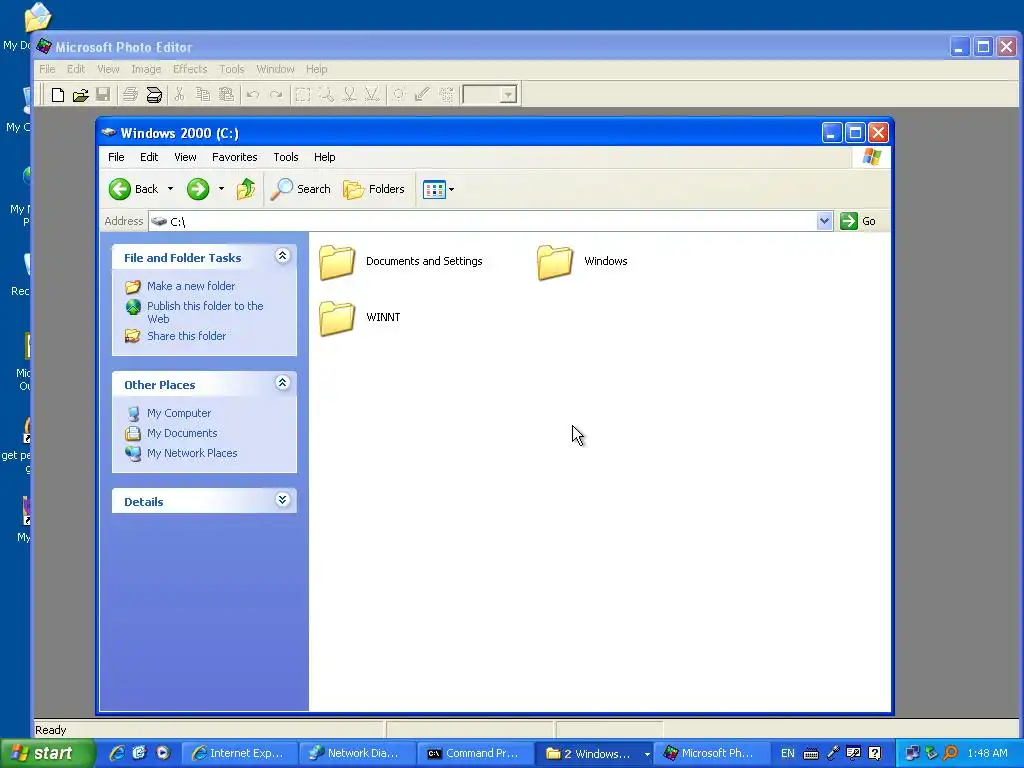Click the Windows flag logo in Explorer
This screenshot has height=768, width=1024.
point(872,157)
